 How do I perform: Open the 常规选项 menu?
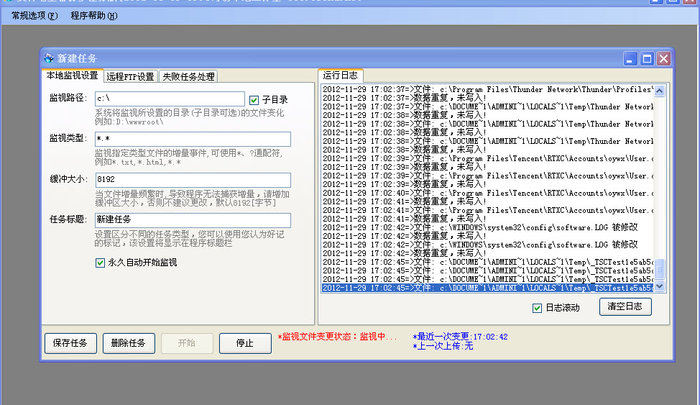click(x=34, y=16)
